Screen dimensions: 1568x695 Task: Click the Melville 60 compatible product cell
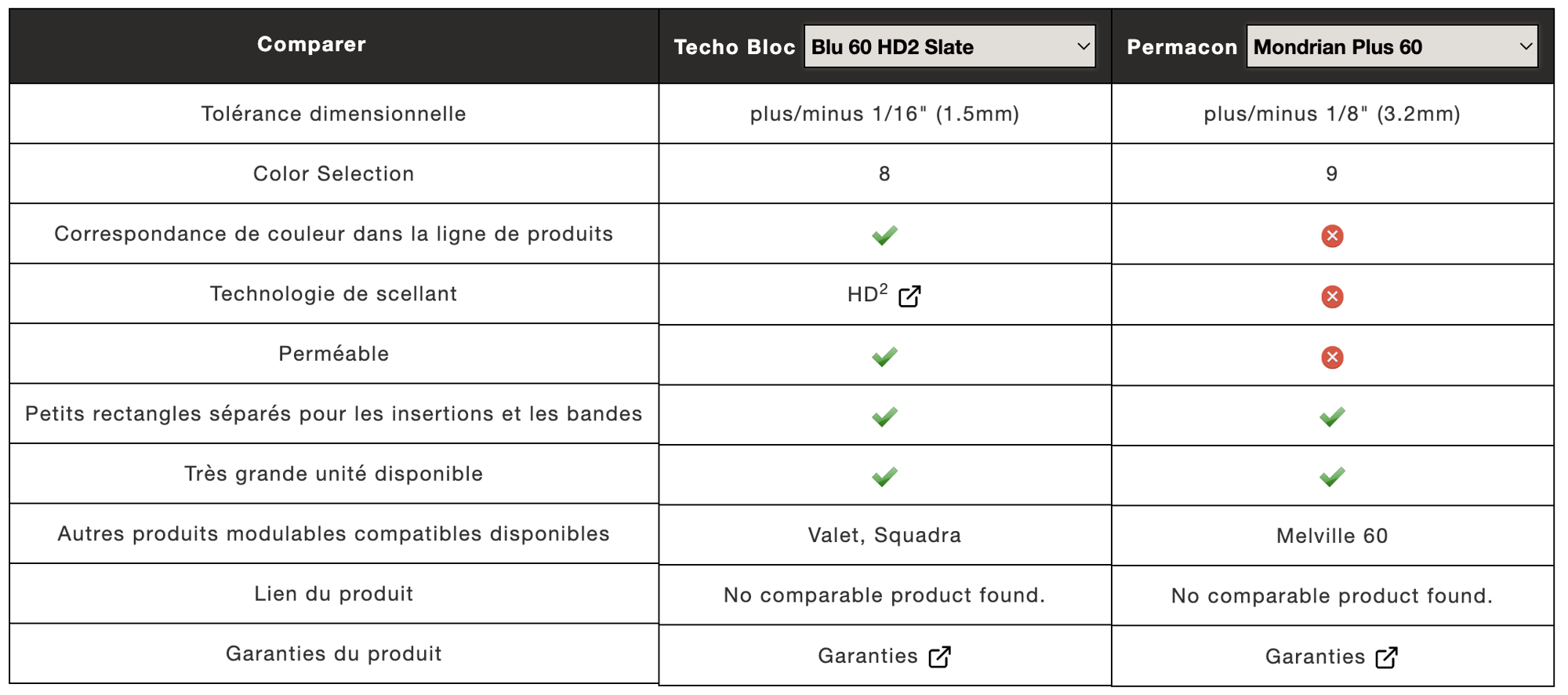tap(1332, 536)
